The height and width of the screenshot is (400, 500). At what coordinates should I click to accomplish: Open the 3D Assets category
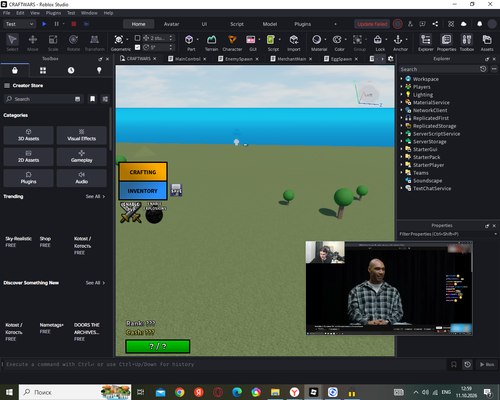point(28,135)
